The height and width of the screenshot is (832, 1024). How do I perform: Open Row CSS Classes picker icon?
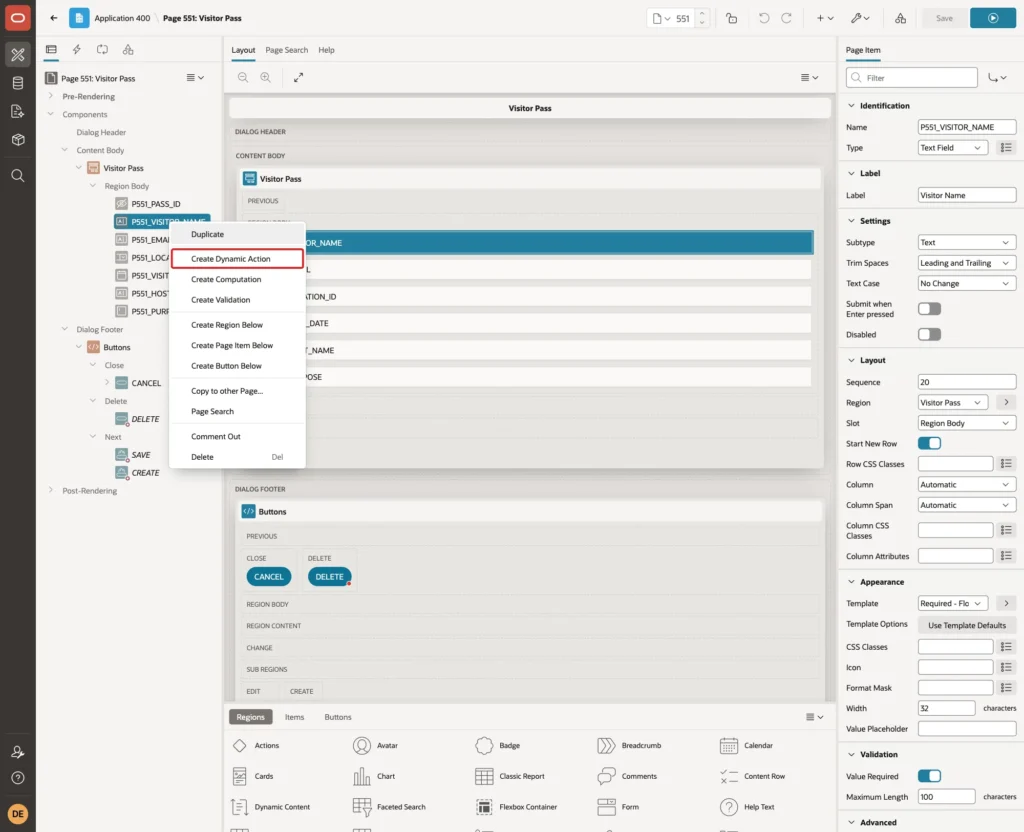[x=1006, y=464]
